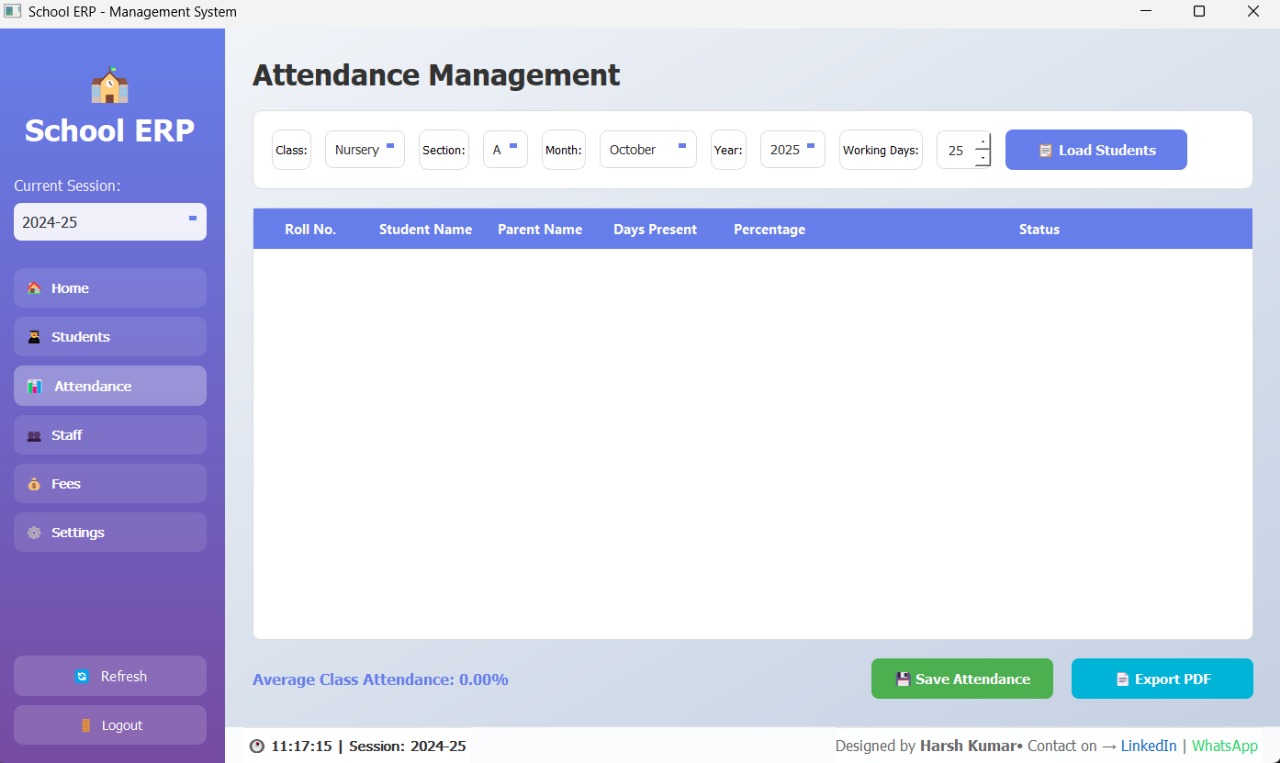The height and width of the screenshot is (763, 1280).
Task: Open the LinkedIn contact link
Action: [1148, 746]
